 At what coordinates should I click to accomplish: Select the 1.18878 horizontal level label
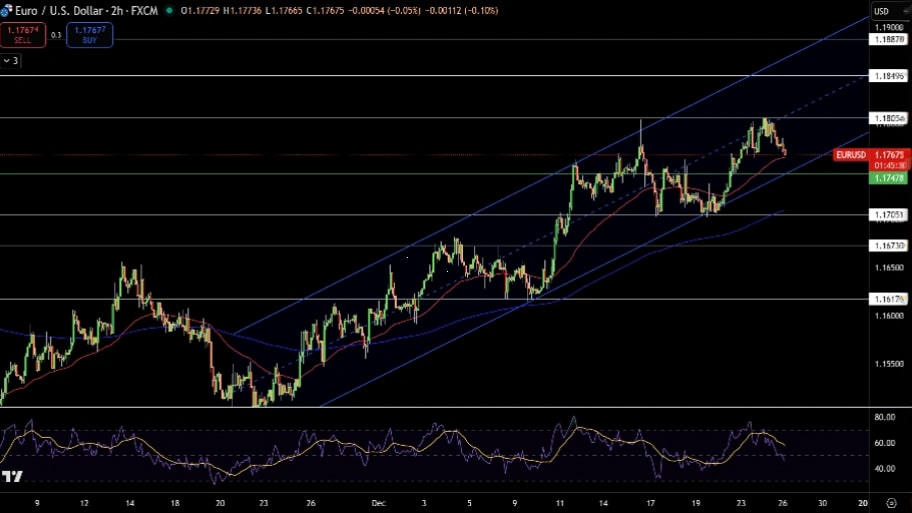click(889, 39)
